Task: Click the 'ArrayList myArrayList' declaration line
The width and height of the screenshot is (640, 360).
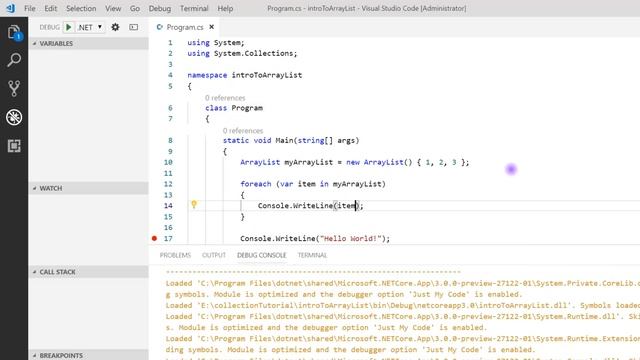Action: pos(355,162)
